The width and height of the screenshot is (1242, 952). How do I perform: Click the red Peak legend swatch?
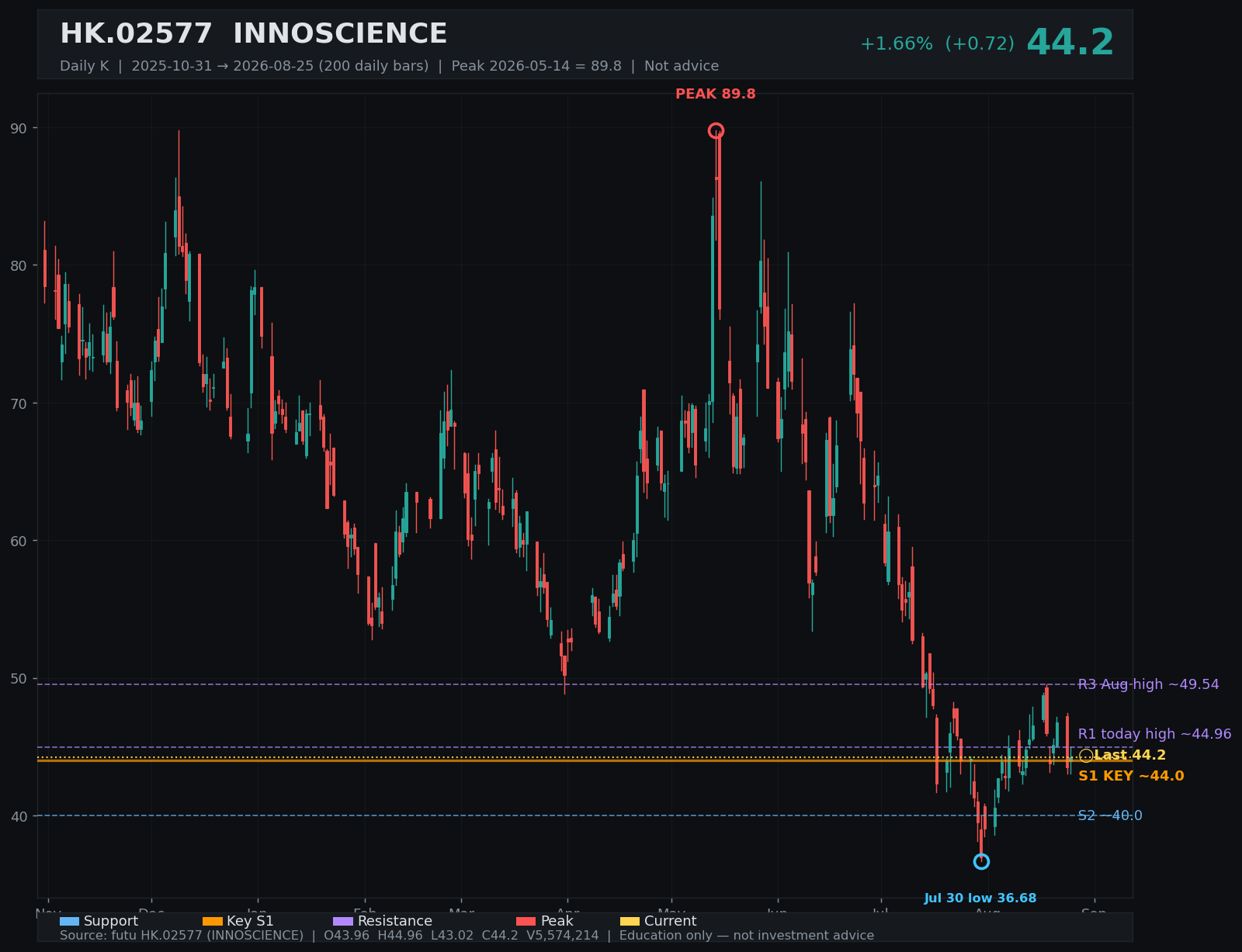click(526, 921)
